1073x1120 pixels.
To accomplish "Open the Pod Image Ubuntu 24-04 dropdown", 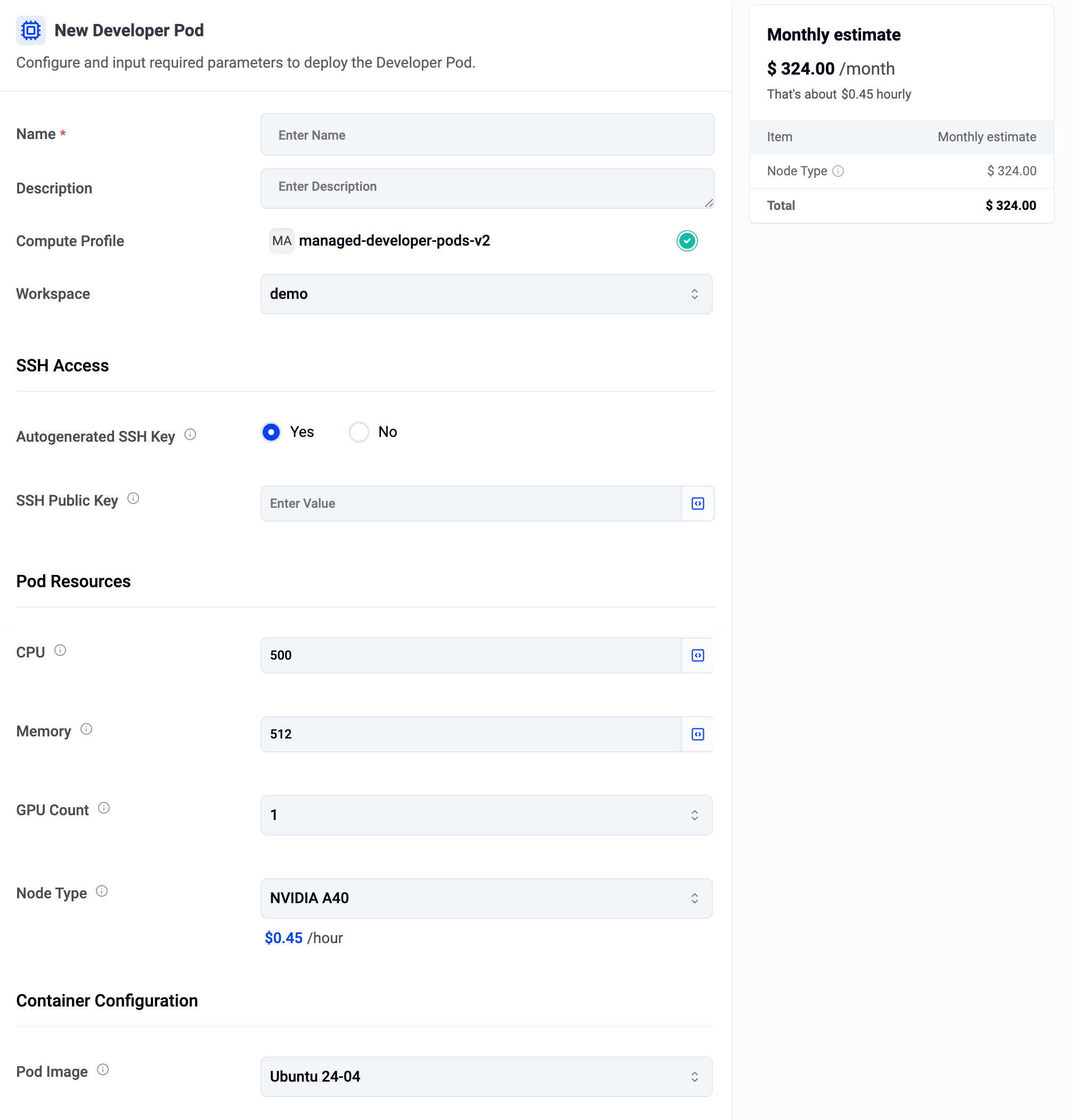I will pyautogui.click(x=487, y=1076).
